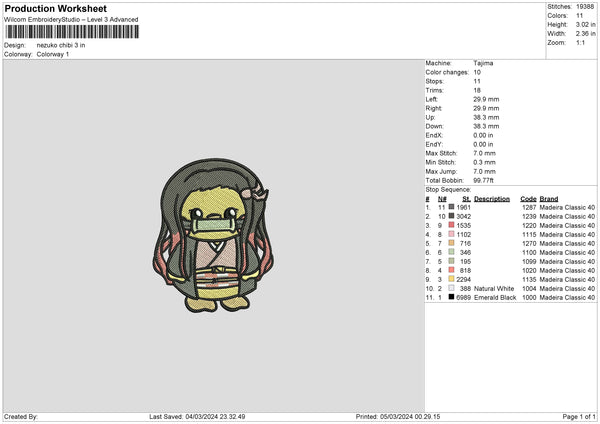
Task: Click the light green swatch for code 1100
Action: click(x=452, y=252)
